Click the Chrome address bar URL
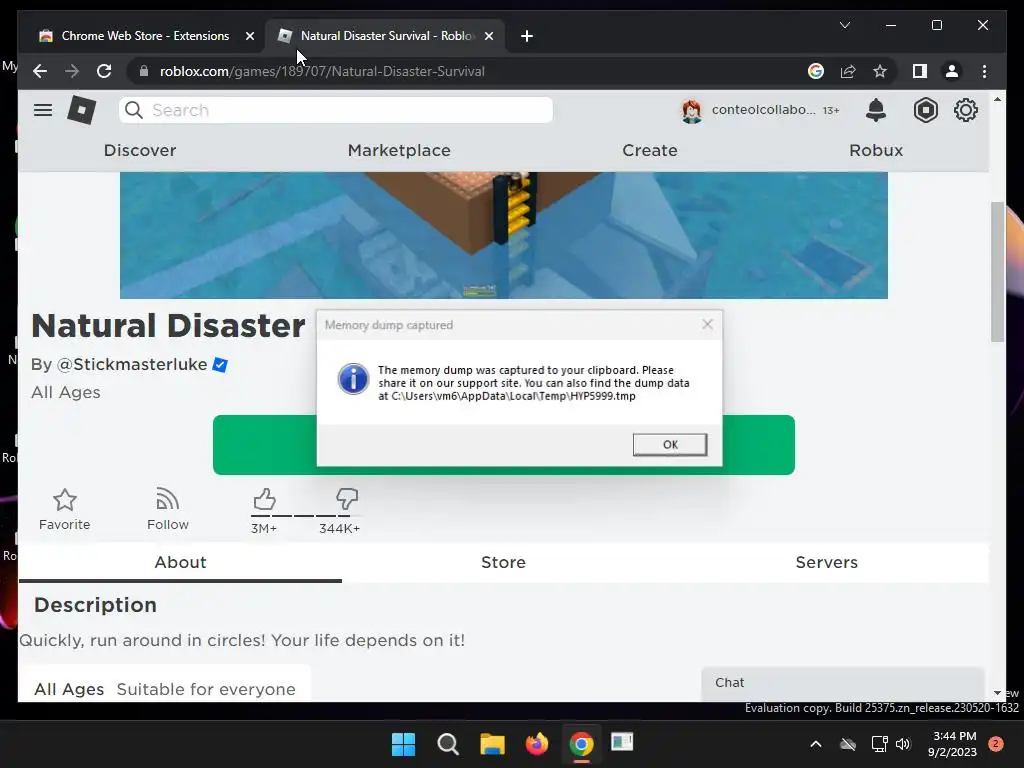 point(322,71)
